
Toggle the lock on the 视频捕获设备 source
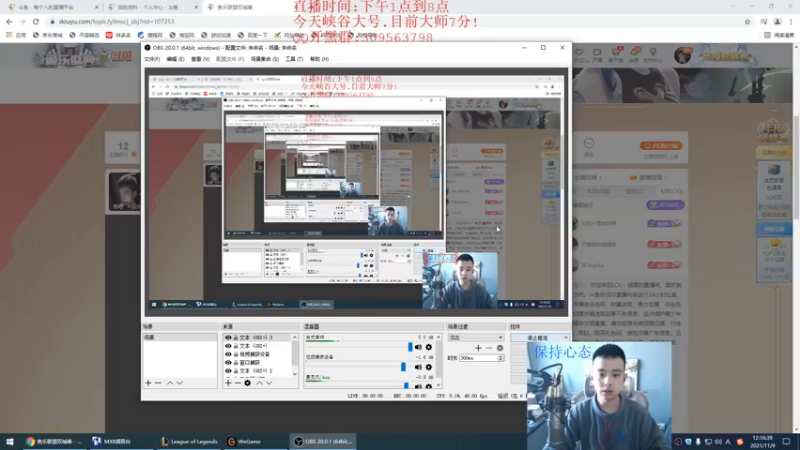(x=236, y=354)
